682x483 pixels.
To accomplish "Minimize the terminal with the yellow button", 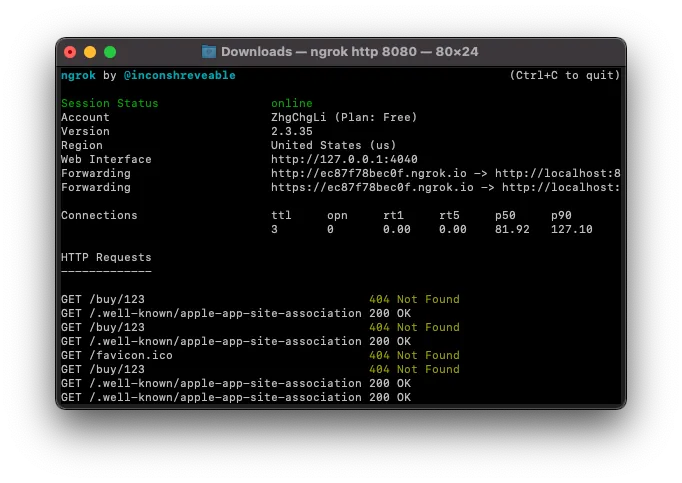I will coord(90,52).
